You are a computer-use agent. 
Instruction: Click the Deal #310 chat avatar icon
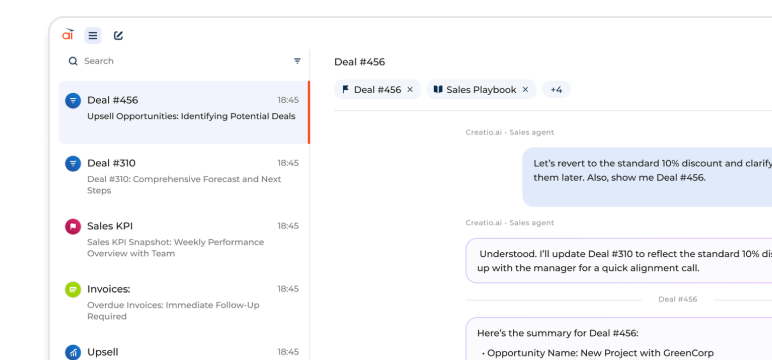73,164
